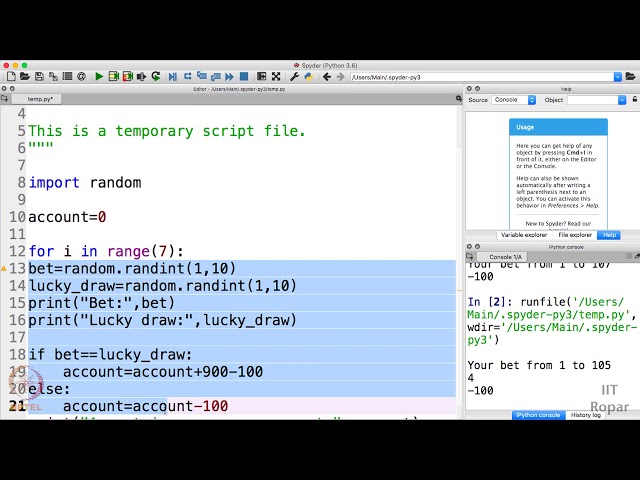The image size is (640, 480).
Task: Click the browse tabs icon in IPython console
Action: tap(469, 256)
